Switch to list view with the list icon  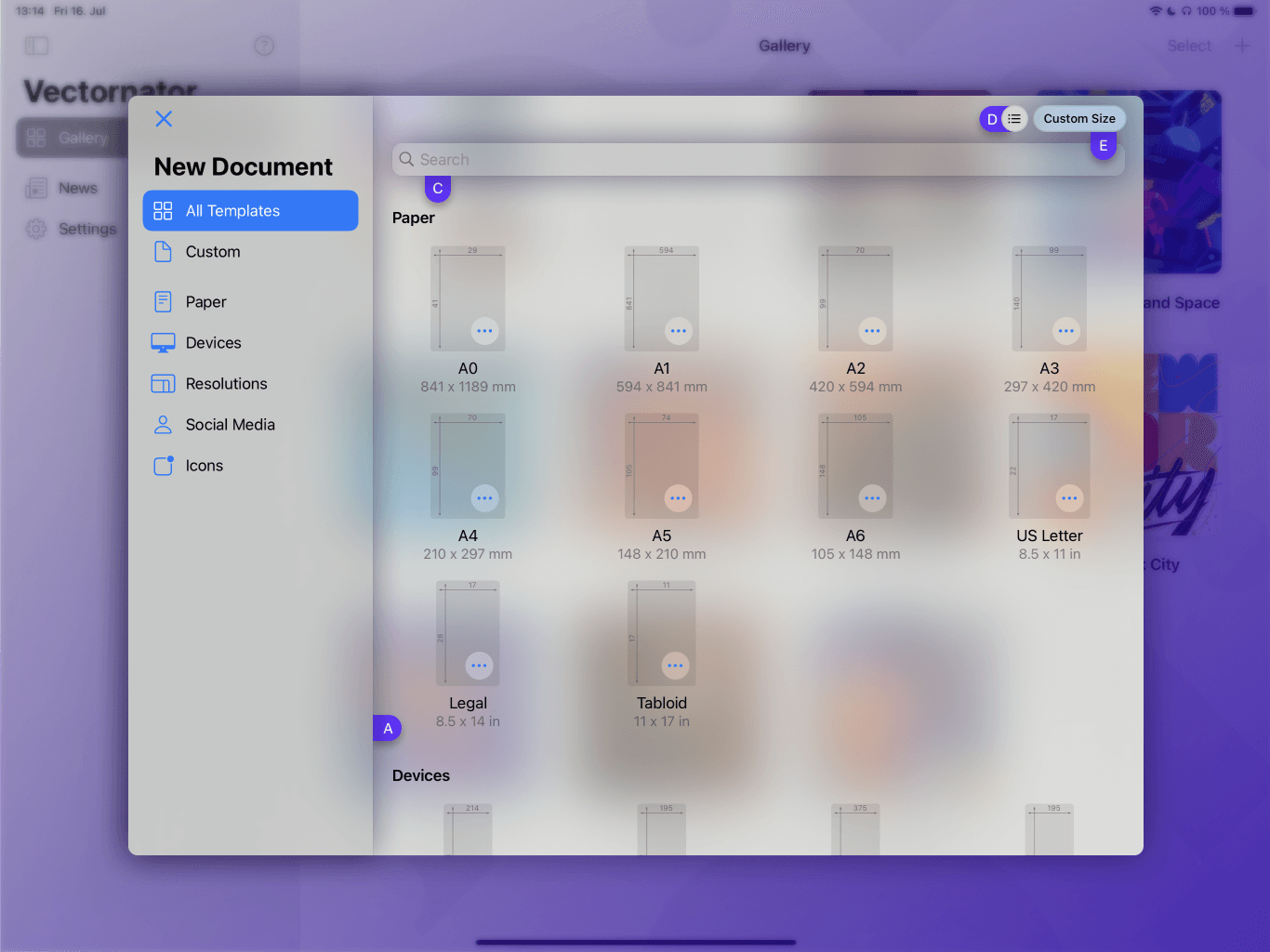1014,119
